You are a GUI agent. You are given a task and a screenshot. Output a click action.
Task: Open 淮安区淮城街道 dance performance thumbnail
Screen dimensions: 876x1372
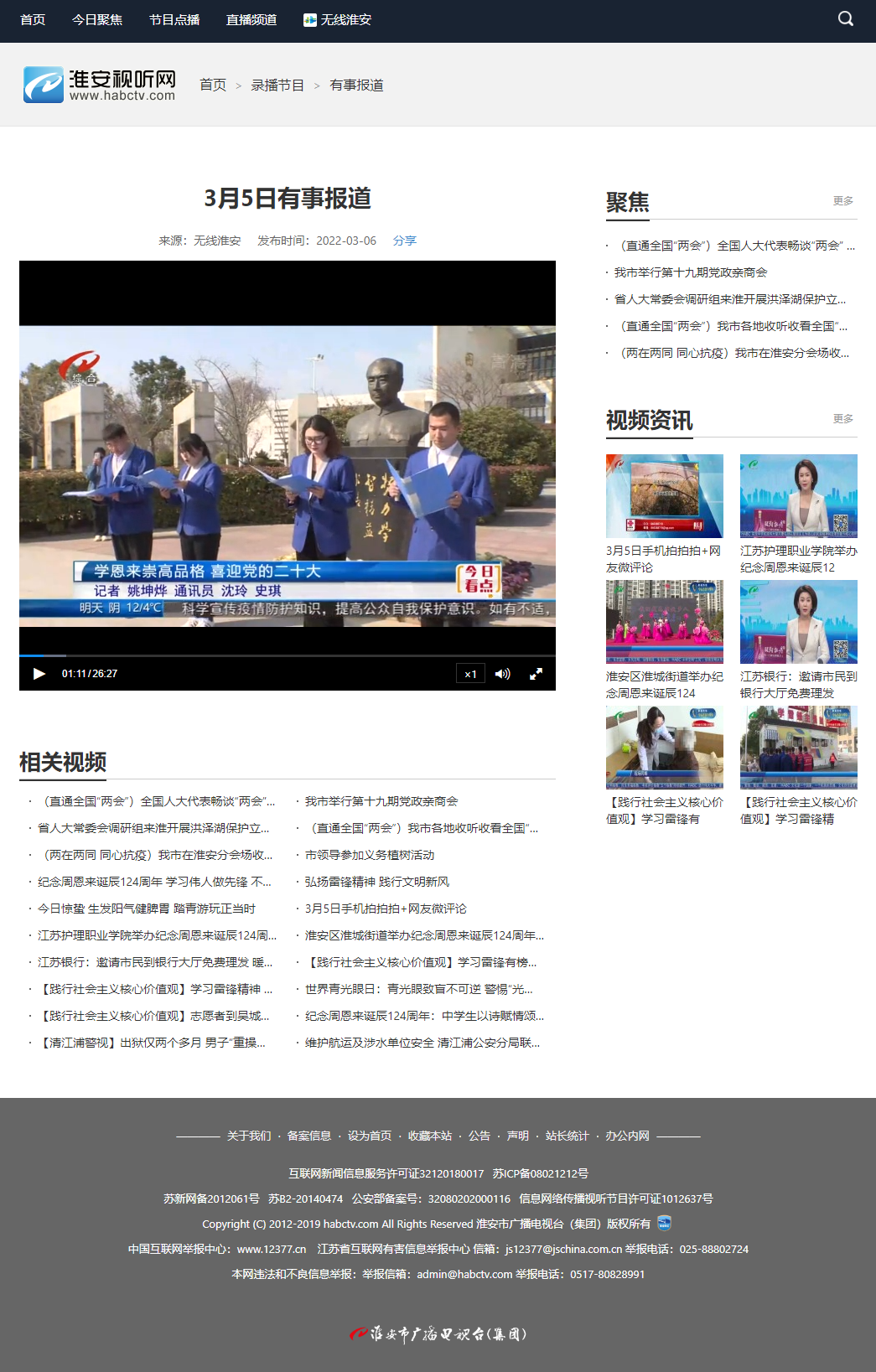click(664, 622)
